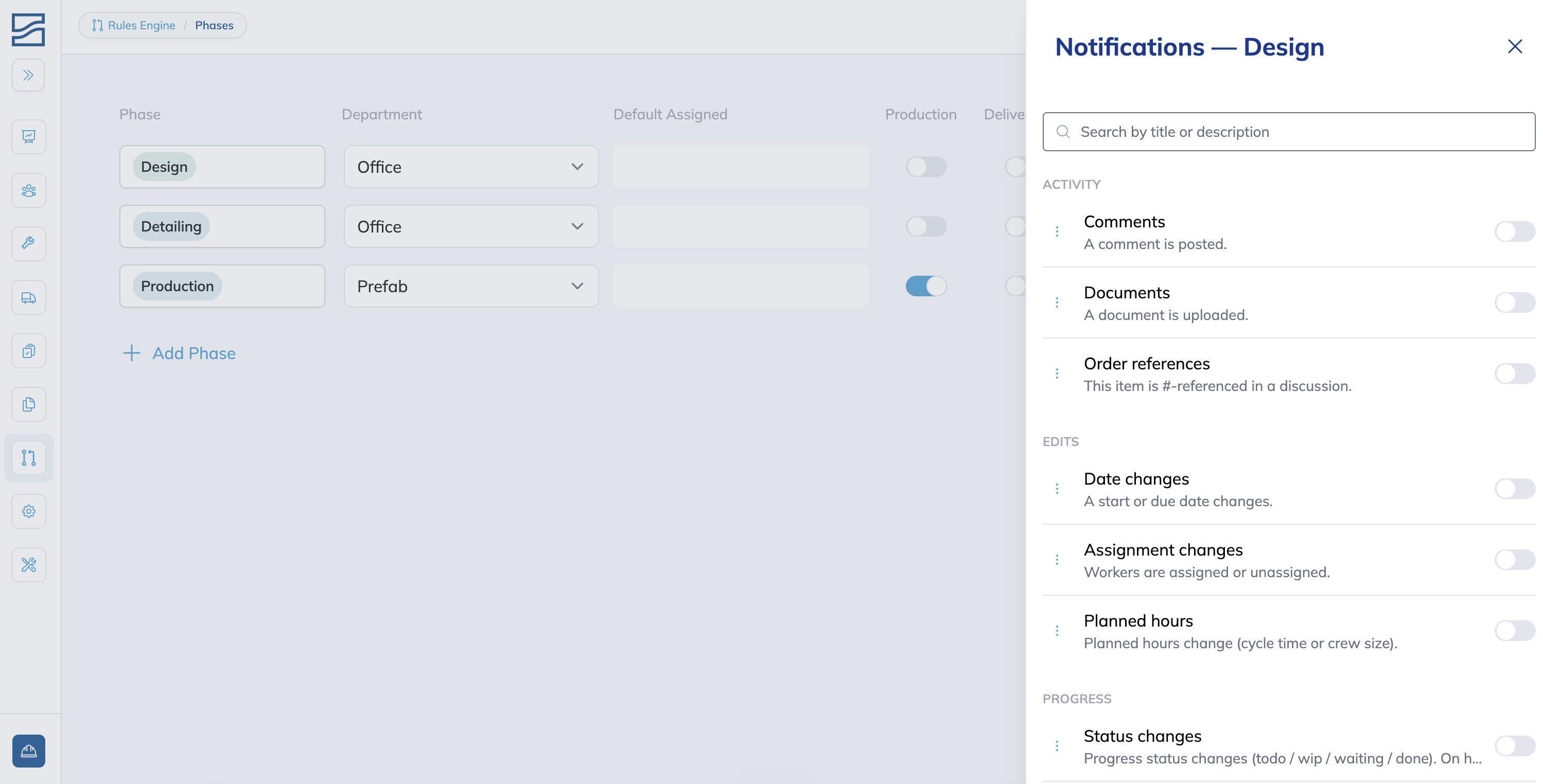The width and height of the screenshot is (1543, 784).
Task: Go to Rules Engine breadcrumb link
Action: point(134,26)
